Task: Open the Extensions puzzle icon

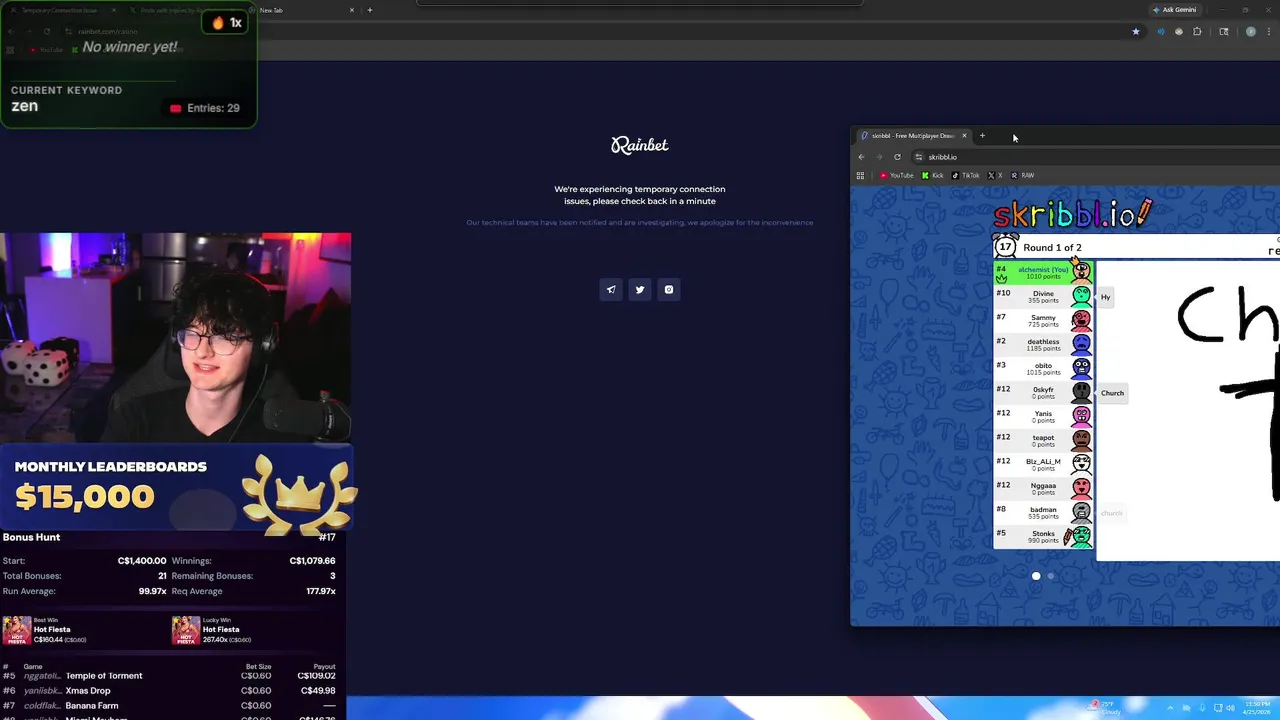Action: (x=1197, y=32)
